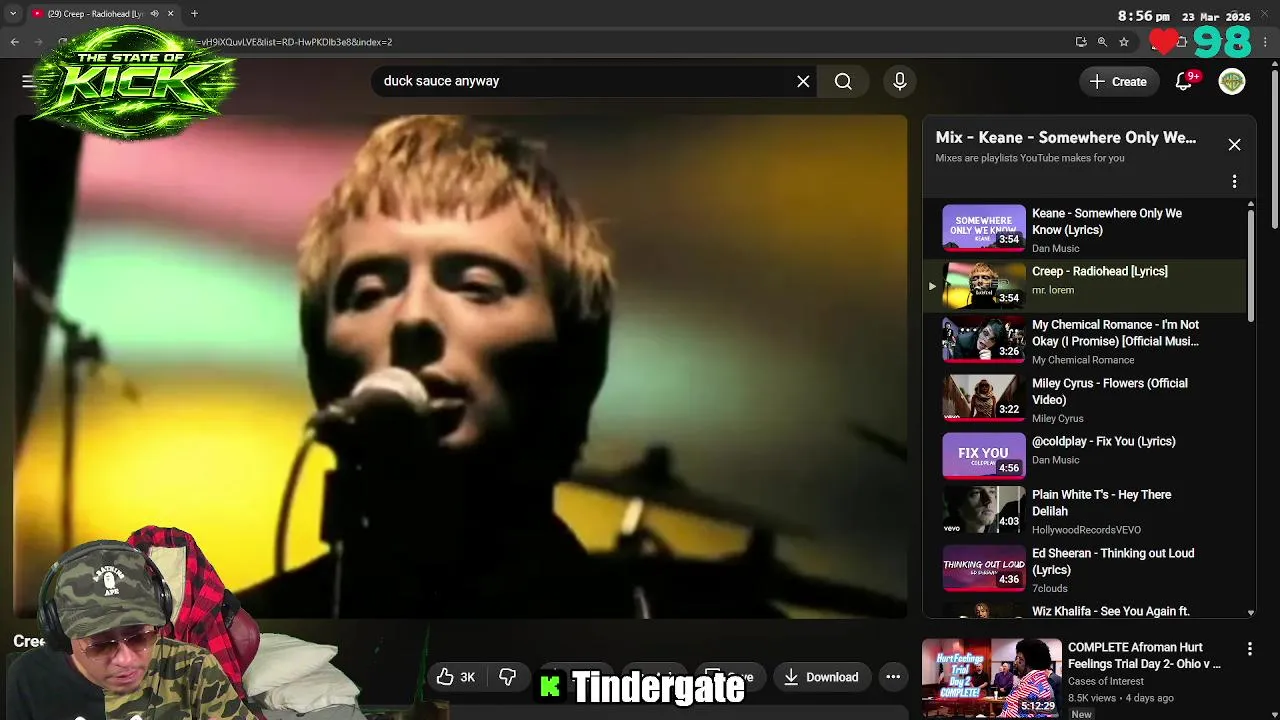
Task: Open browser zoom magnifier icon
Action: coord(1102,42)
